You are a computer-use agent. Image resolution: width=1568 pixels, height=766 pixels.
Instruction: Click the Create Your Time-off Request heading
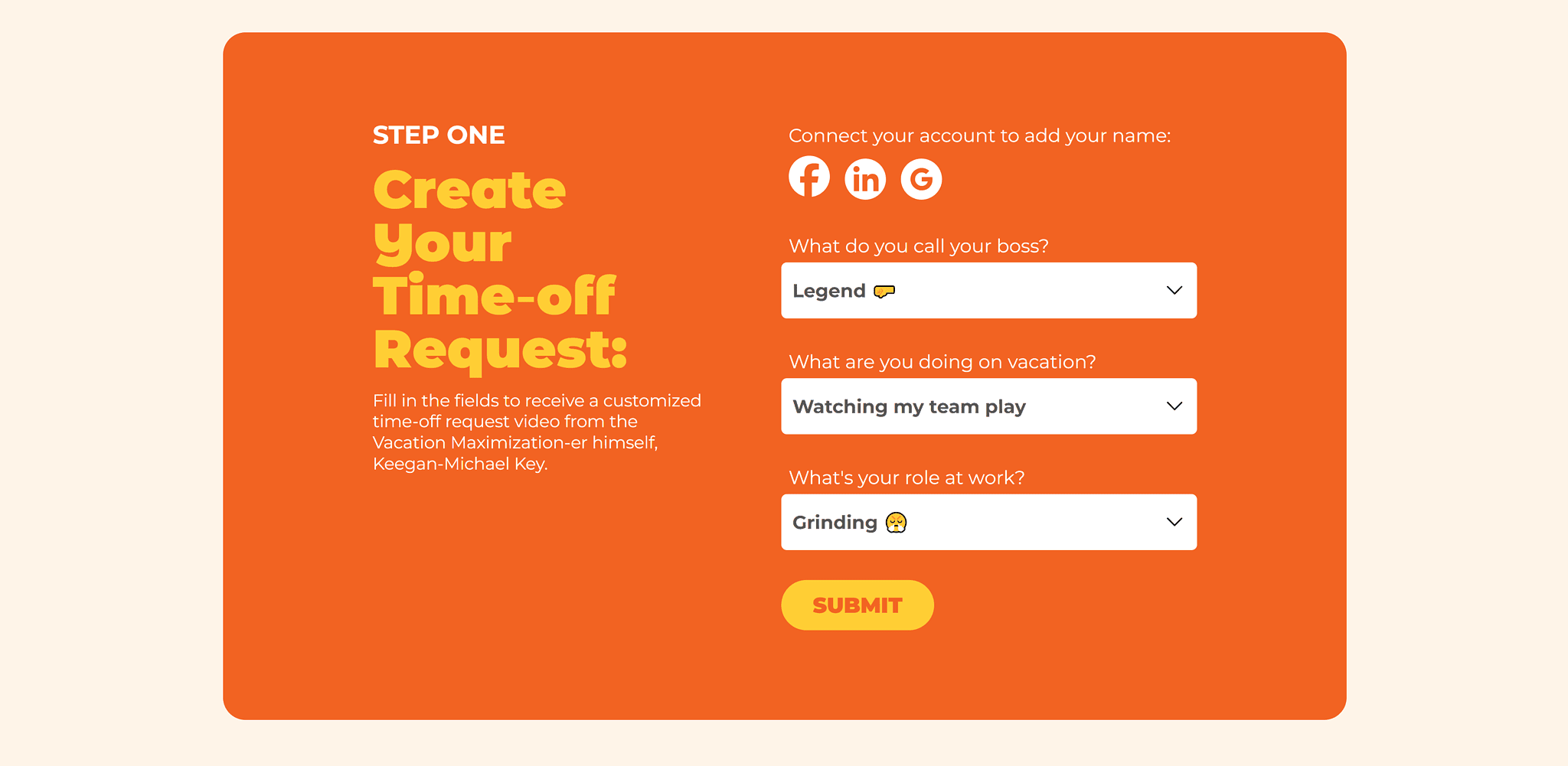point(498,269)
